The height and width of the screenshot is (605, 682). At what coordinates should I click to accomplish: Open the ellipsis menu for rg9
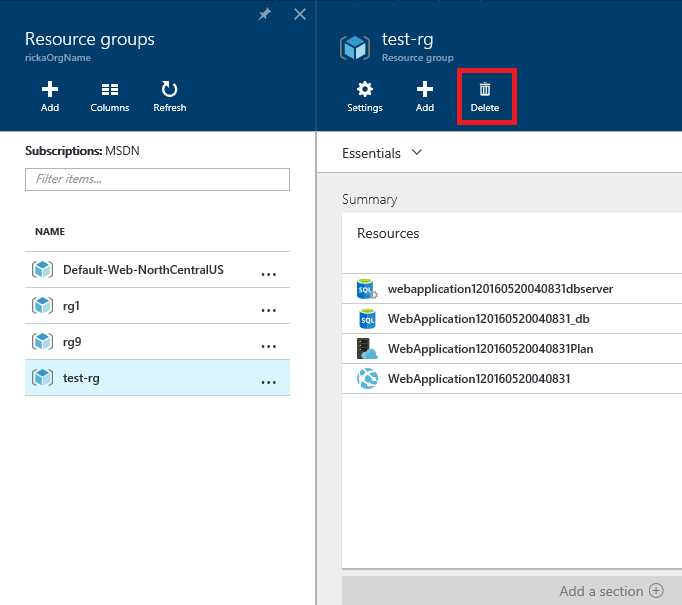pos(268,346)
